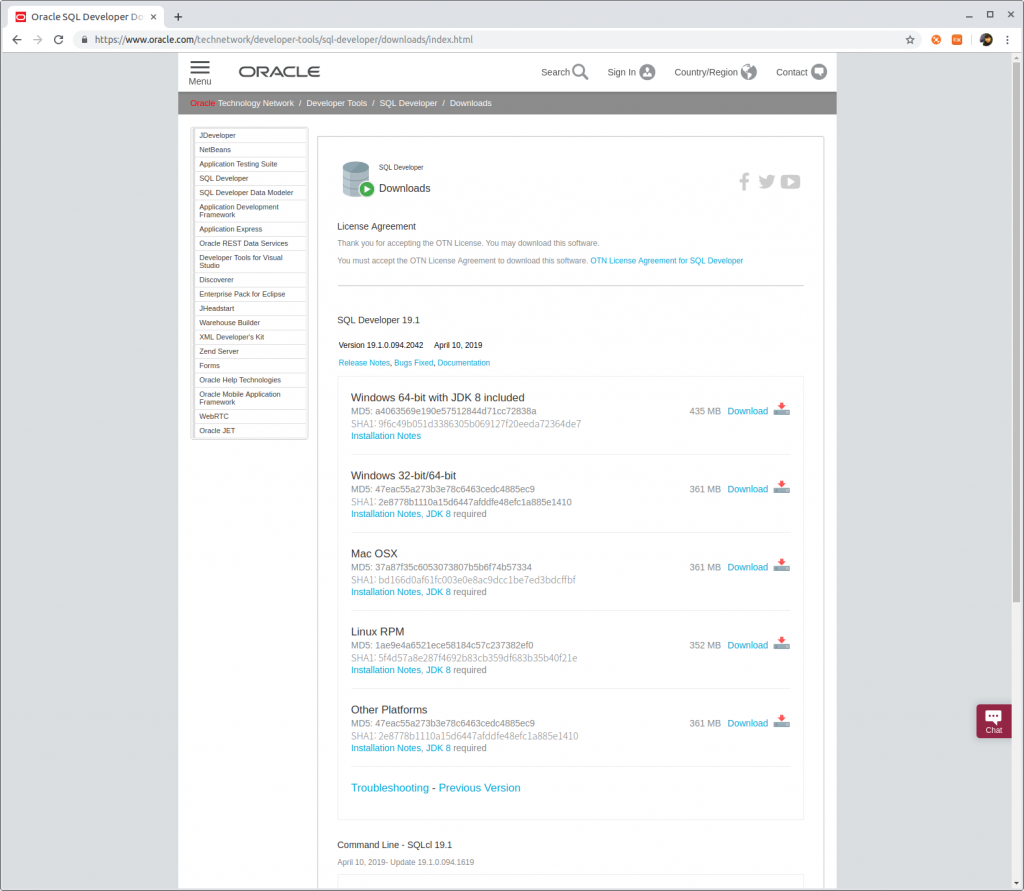Image resolution: width=1024 pixels, height=891 pixels.
Task: Open Country/Region globe icon
Action: [x=749, y=72]
